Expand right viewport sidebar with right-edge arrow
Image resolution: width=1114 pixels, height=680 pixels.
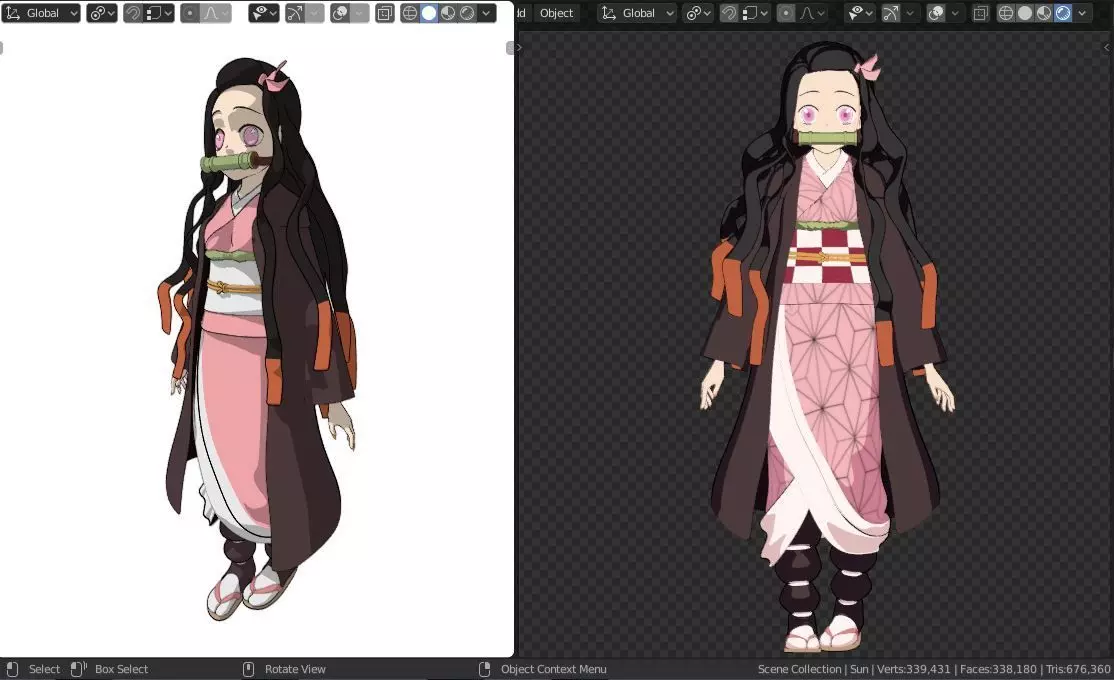1106,48
